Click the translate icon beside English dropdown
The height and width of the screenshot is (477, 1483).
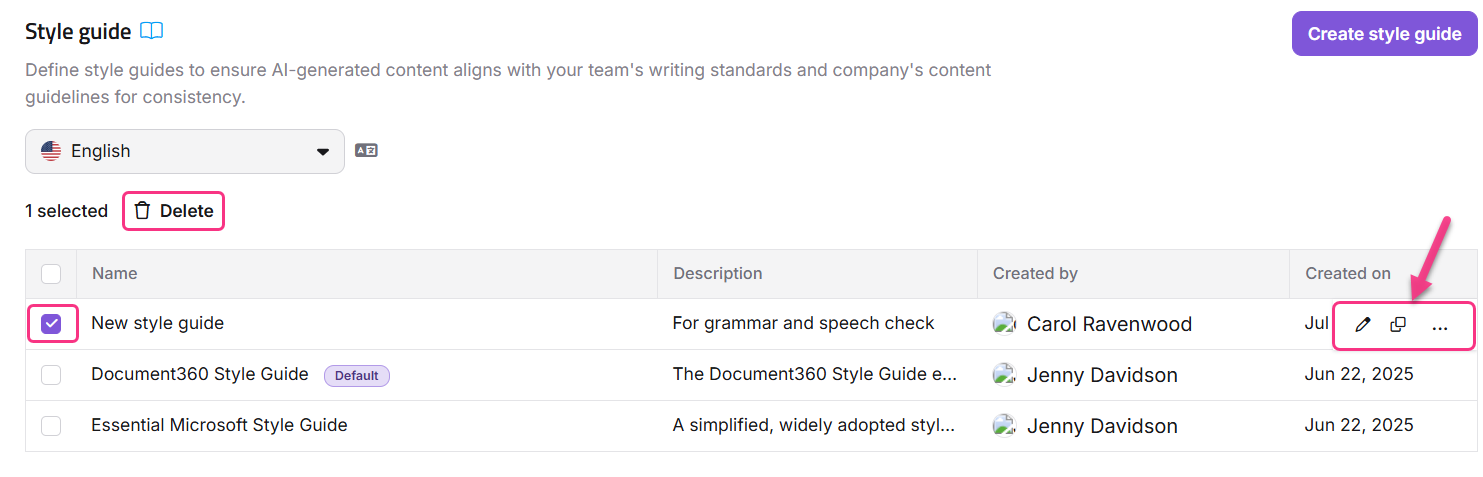(x=366, y=151)
